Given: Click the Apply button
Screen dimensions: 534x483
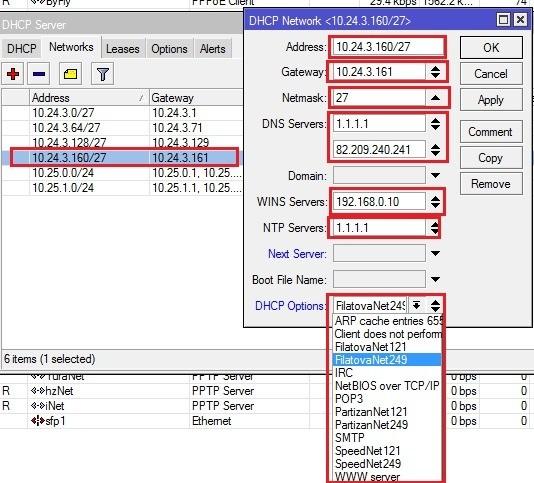Looking at the screenshot, I should click(491, 100).
